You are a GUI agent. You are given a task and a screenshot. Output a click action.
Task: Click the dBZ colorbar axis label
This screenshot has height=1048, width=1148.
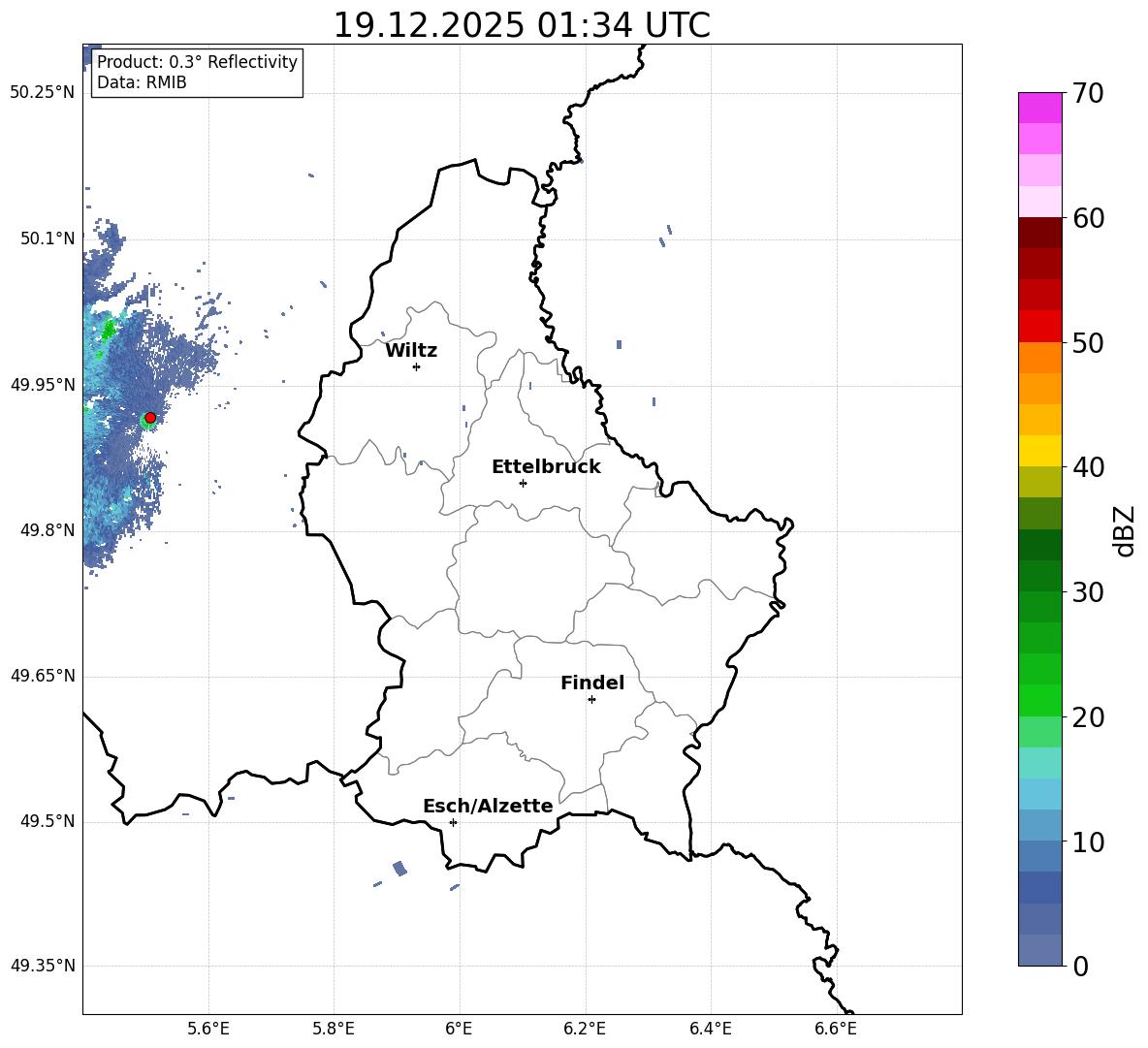tap(1126, 530)
